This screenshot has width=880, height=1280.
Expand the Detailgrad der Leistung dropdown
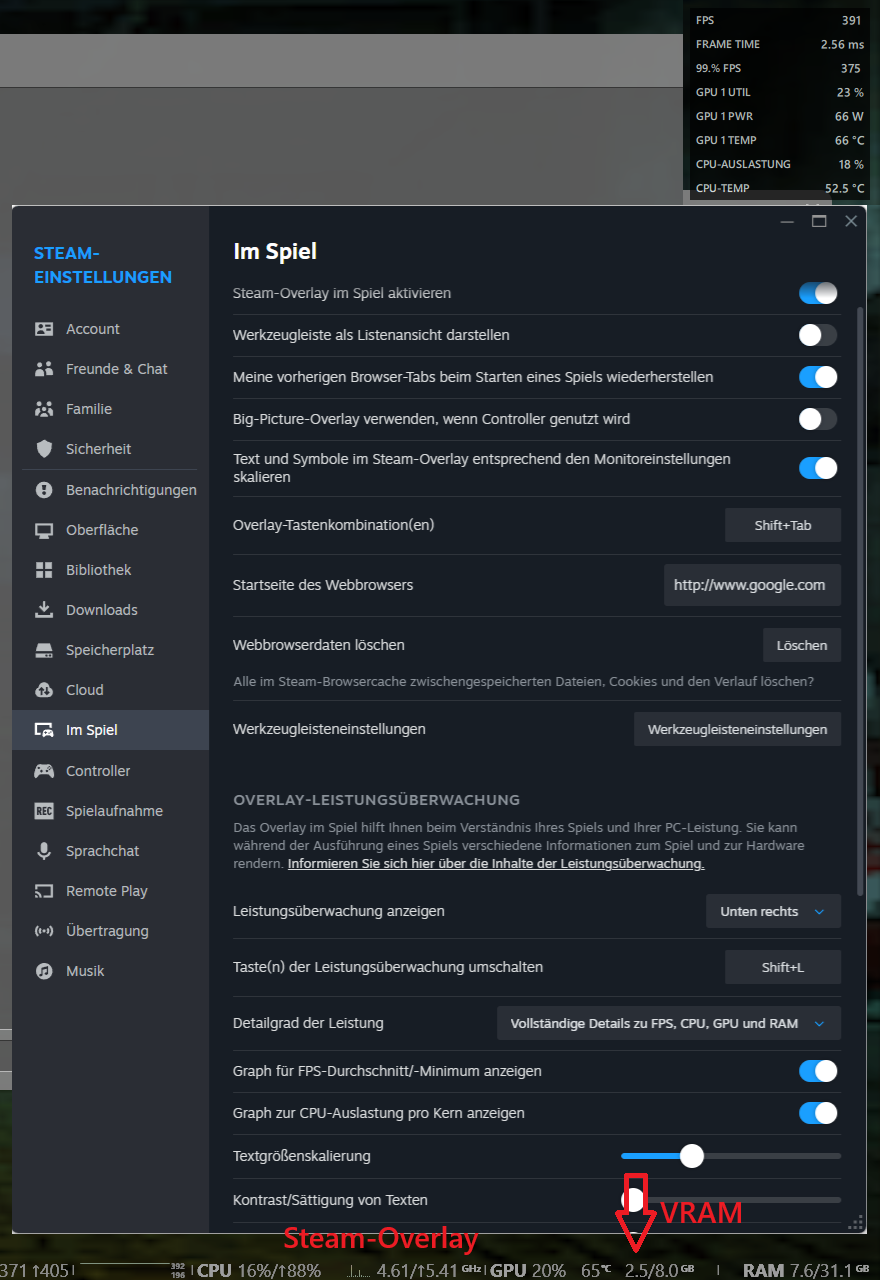point(668,1022)
